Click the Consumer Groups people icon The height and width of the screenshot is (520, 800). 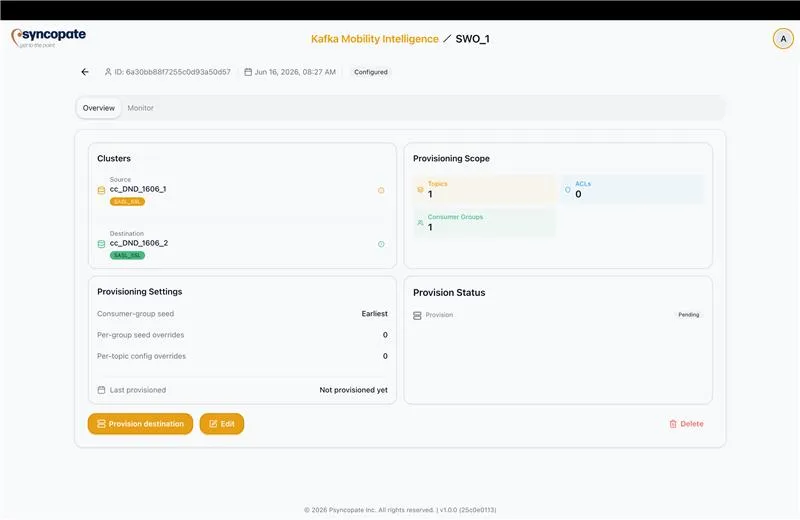point(420,222)
